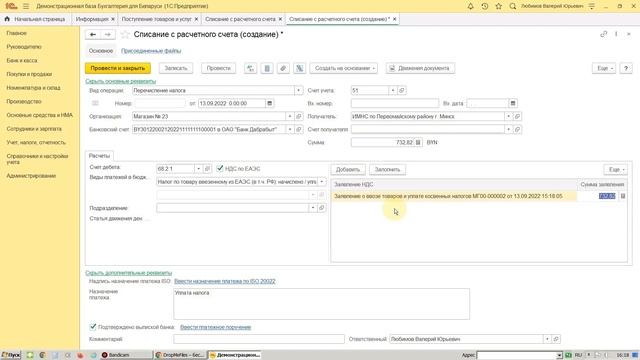The height and width of the screenshot is (360, 640).
Task: Expand the Организация dropdown
Action: pyautogui.click(x=290, y=116)
